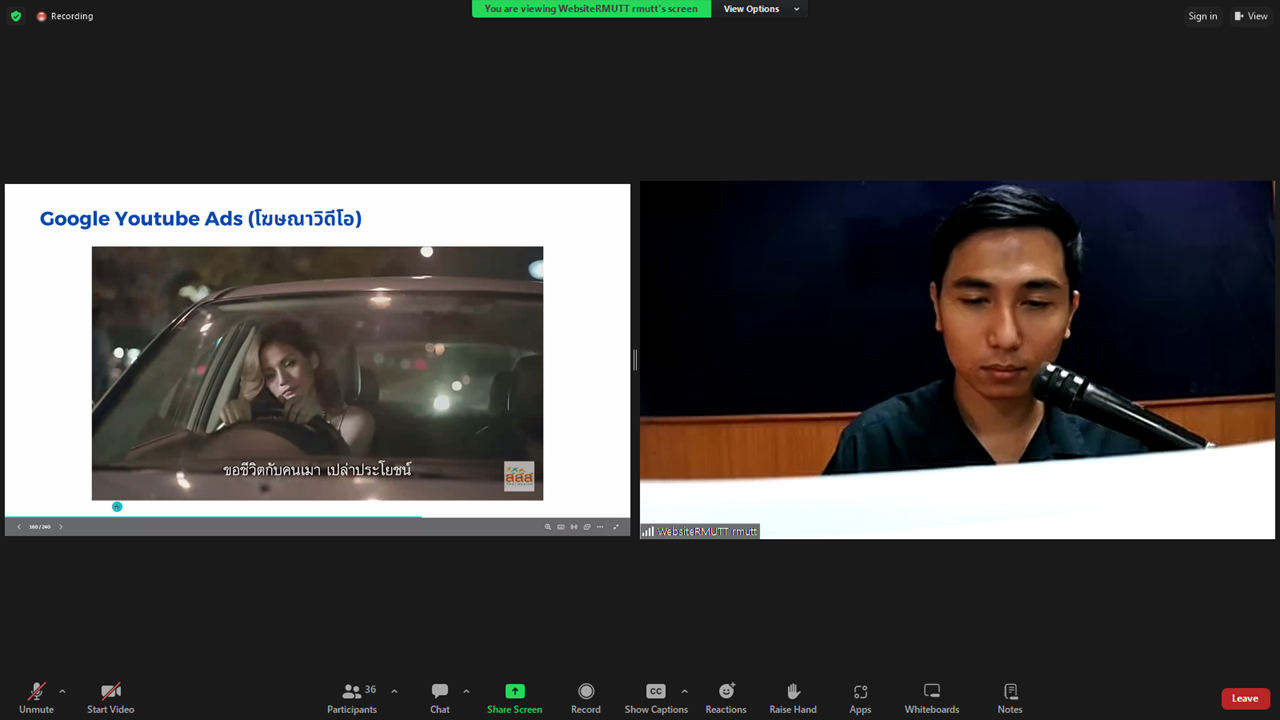Go to previous slide arrow
The width and height of the screenshot is (1280, 720).
[x=19, y=526]
